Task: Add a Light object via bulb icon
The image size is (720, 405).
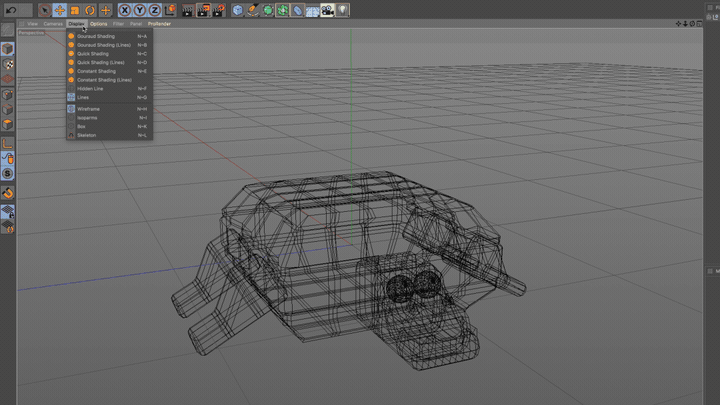Action: coord(343,10)
